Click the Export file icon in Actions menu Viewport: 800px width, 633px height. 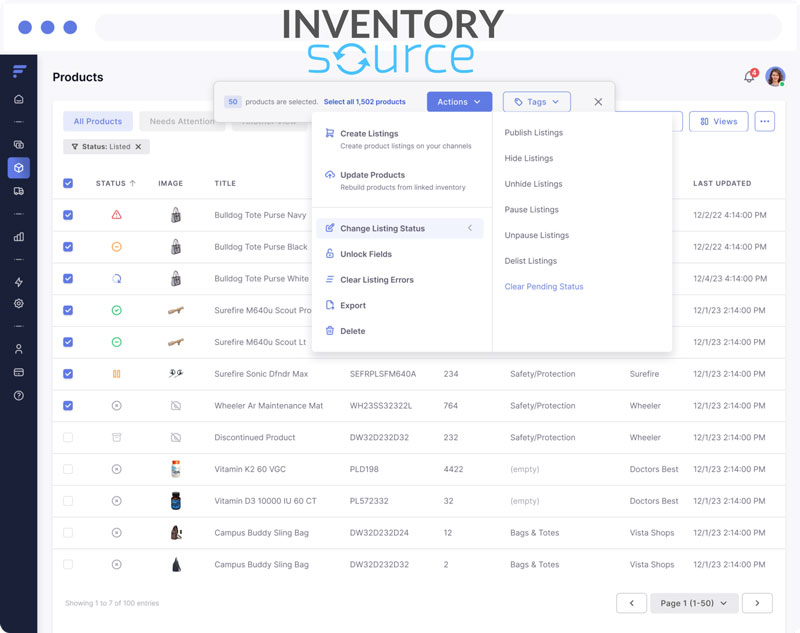[330, 305]
